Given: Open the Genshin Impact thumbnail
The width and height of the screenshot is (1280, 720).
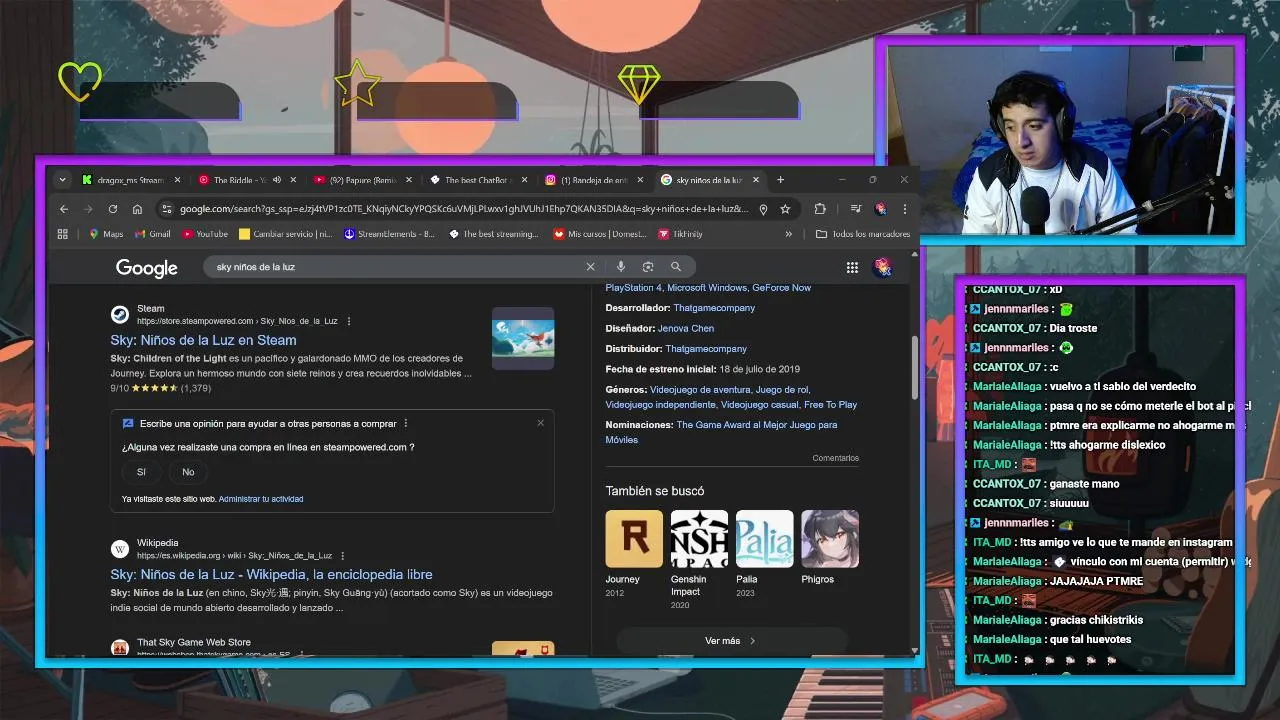Looking at the screenshot, I should point(699,539).
